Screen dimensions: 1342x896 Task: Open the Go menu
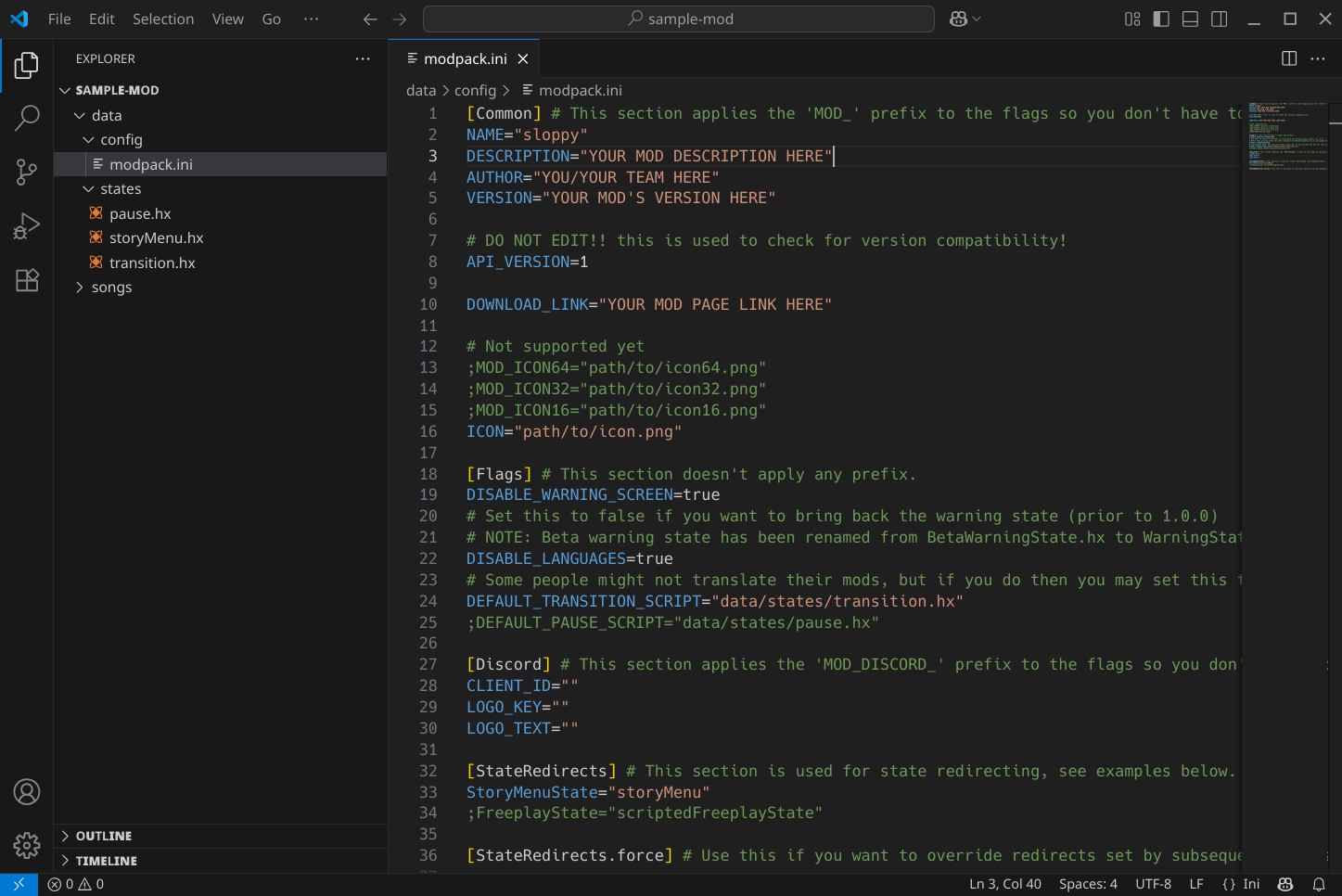(272, 19)
